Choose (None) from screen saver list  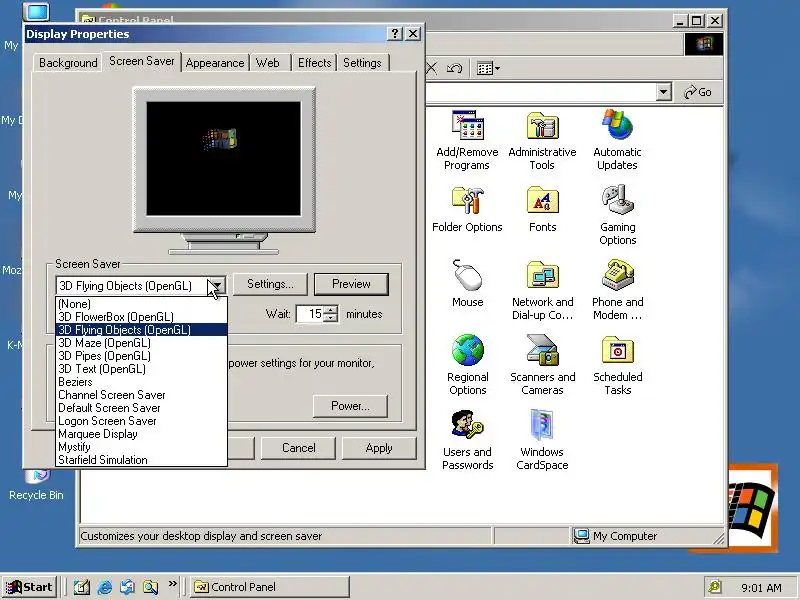click(141, 304)
